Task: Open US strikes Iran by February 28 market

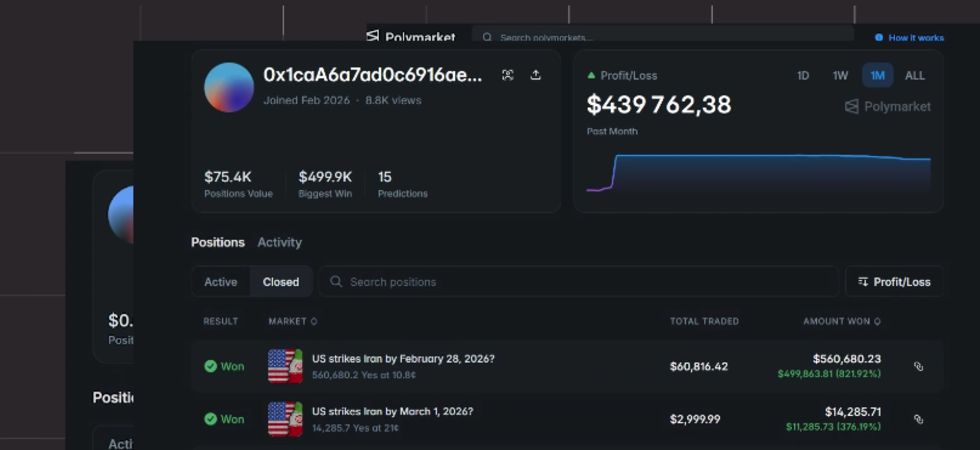Action: pos(403,359)
